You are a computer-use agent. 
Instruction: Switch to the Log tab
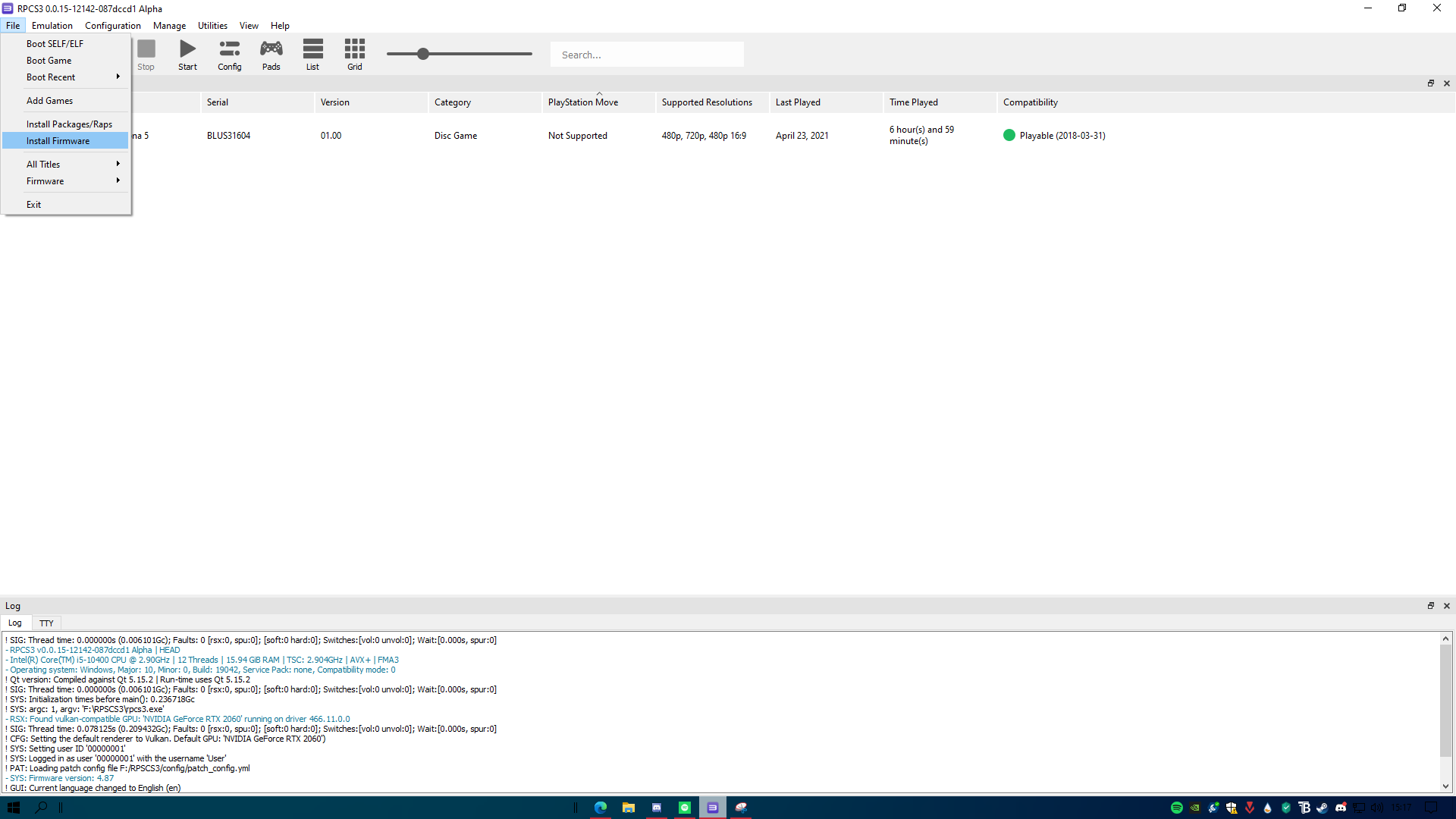[15, 623]
